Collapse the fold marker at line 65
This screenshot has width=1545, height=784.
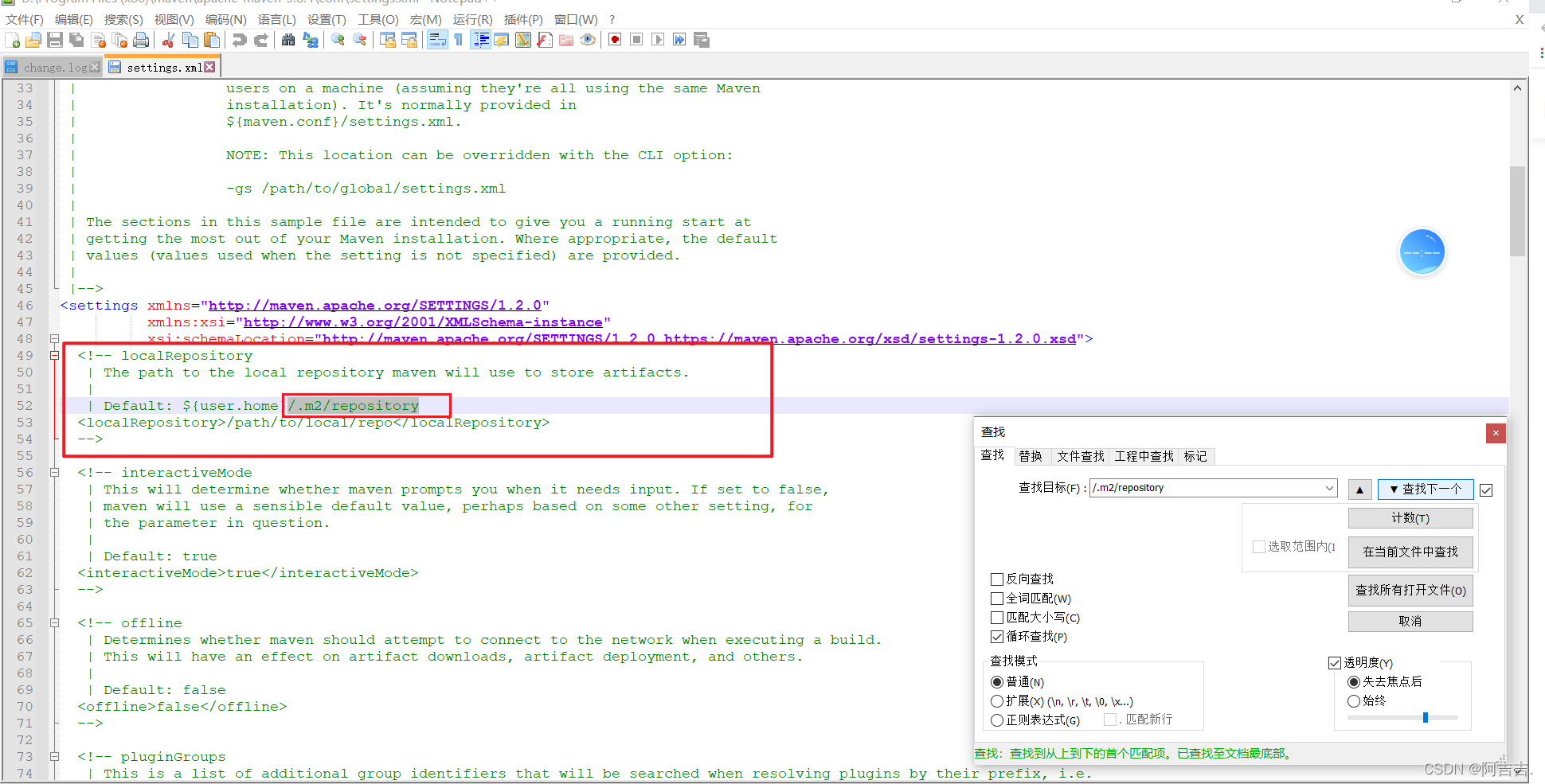55,623
